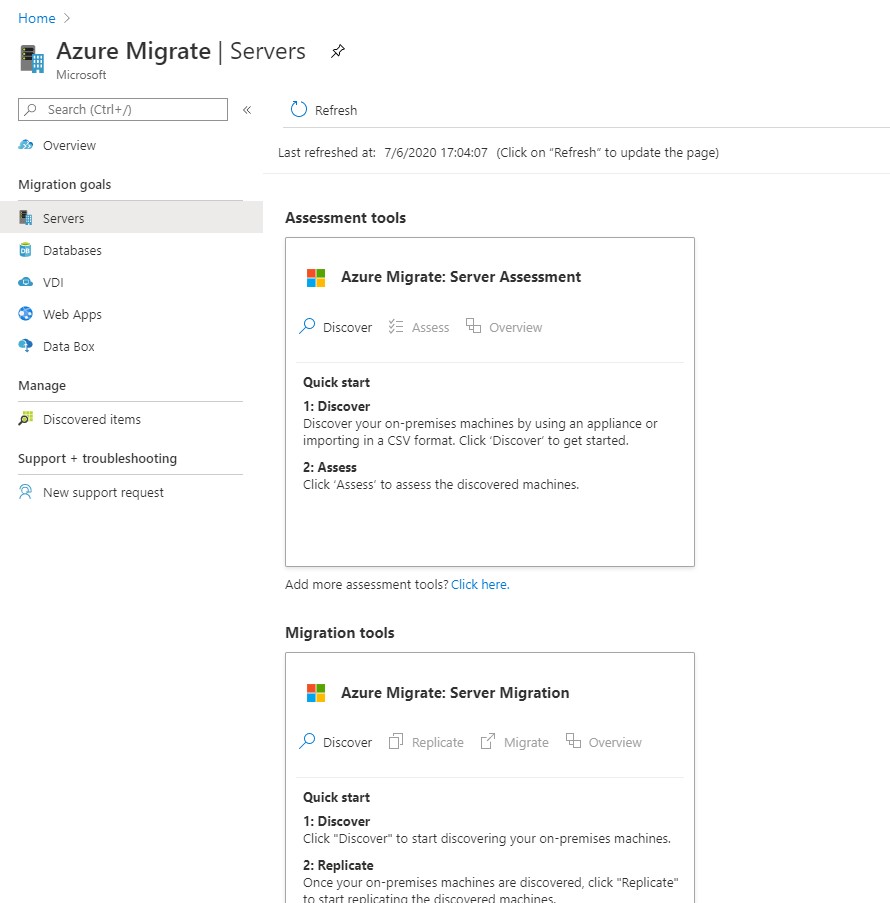Click 'Azure Migrate: Server Assessment' heading
The height and width of the screenshot is (903, 890).
[x=461, y=277]
